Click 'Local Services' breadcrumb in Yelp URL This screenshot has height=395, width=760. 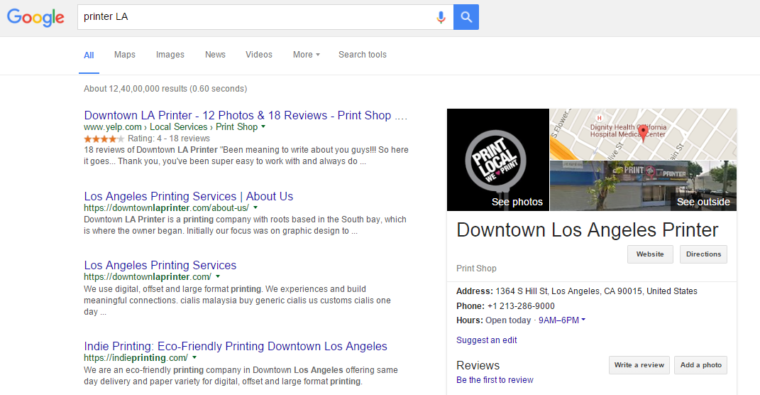(178, 127)
